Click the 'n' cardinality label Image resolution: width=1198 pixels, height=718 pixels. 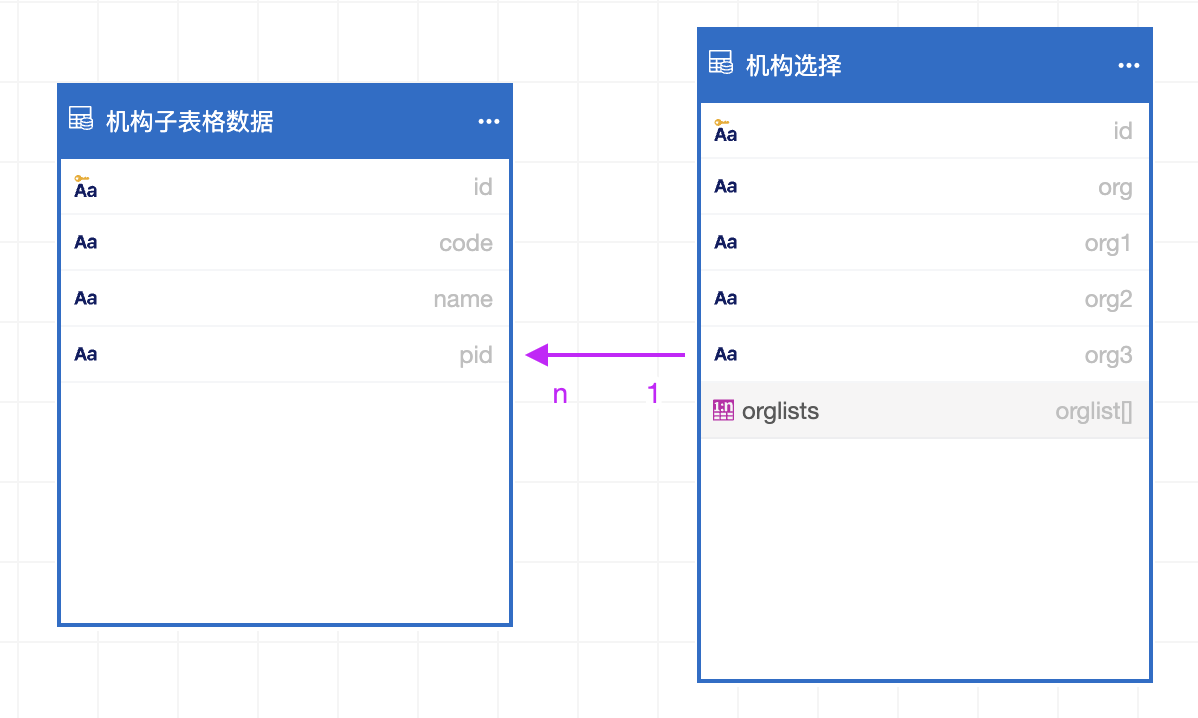point(560,395)
